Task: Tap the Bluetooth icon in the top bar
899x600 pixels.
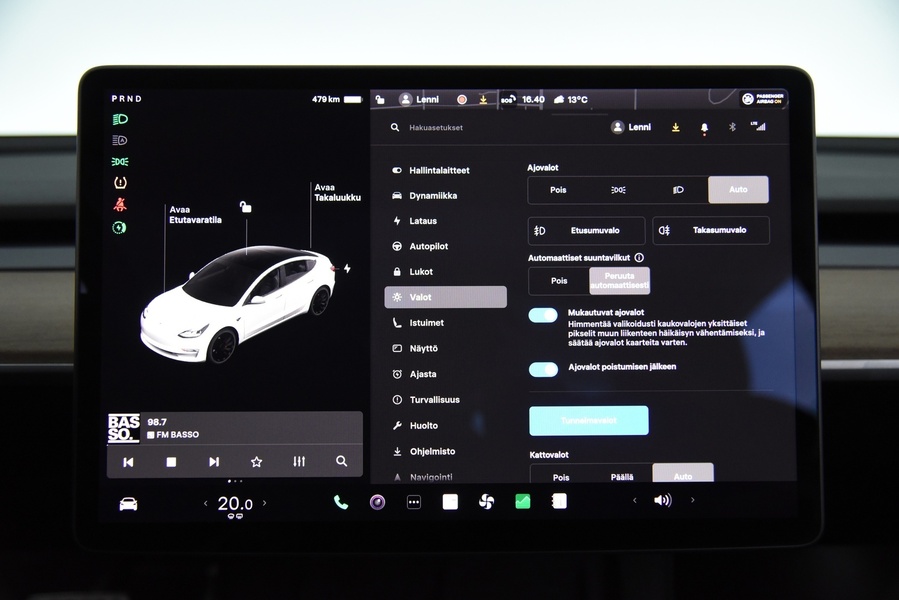Action: (731, 127)
